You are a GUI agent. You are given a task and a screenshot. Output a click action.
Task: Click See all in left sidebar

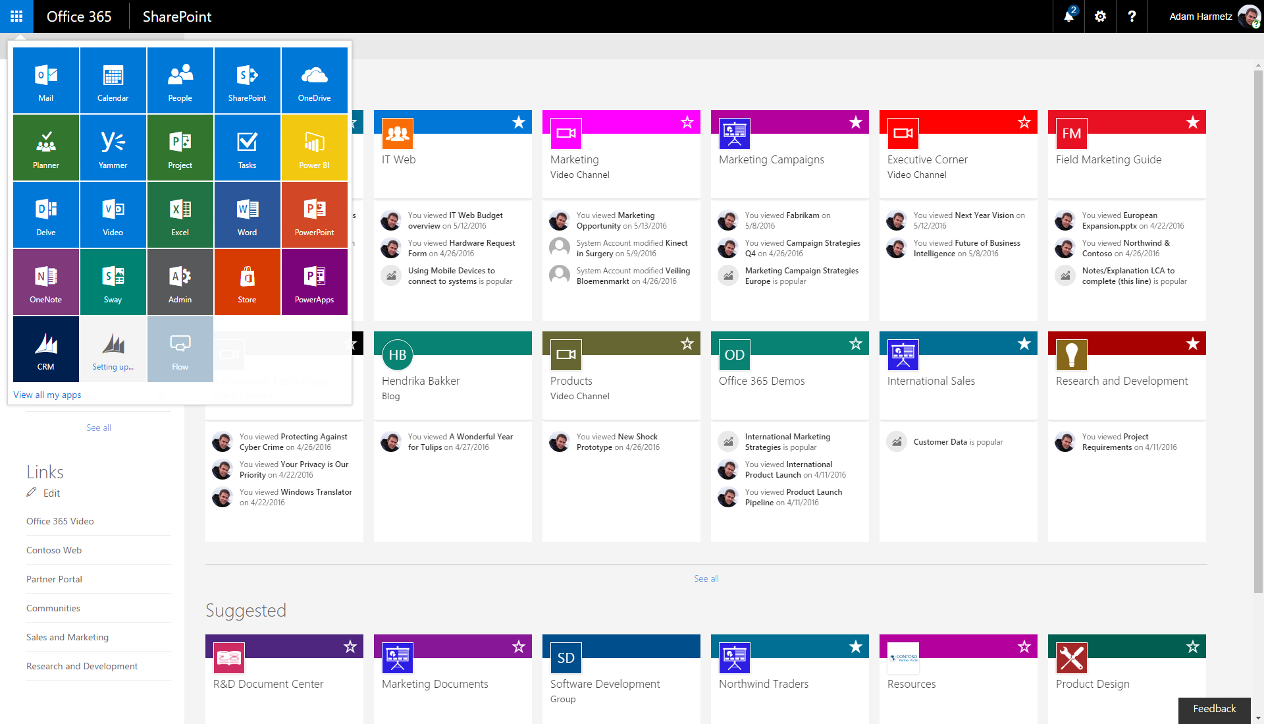coord(98,428)
